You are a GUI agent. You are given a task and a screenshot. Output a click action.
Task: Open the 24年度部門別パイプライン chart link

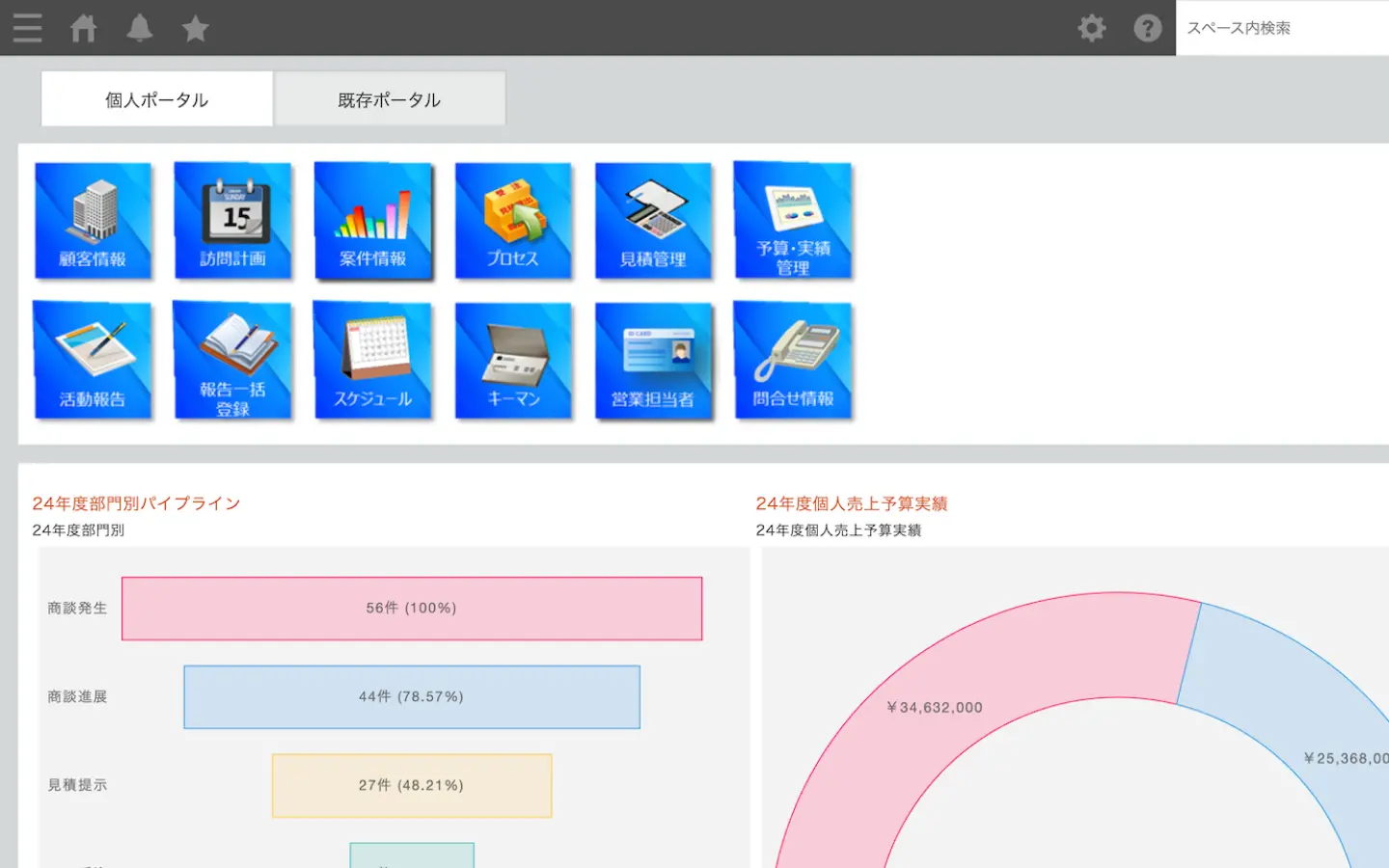136,503
